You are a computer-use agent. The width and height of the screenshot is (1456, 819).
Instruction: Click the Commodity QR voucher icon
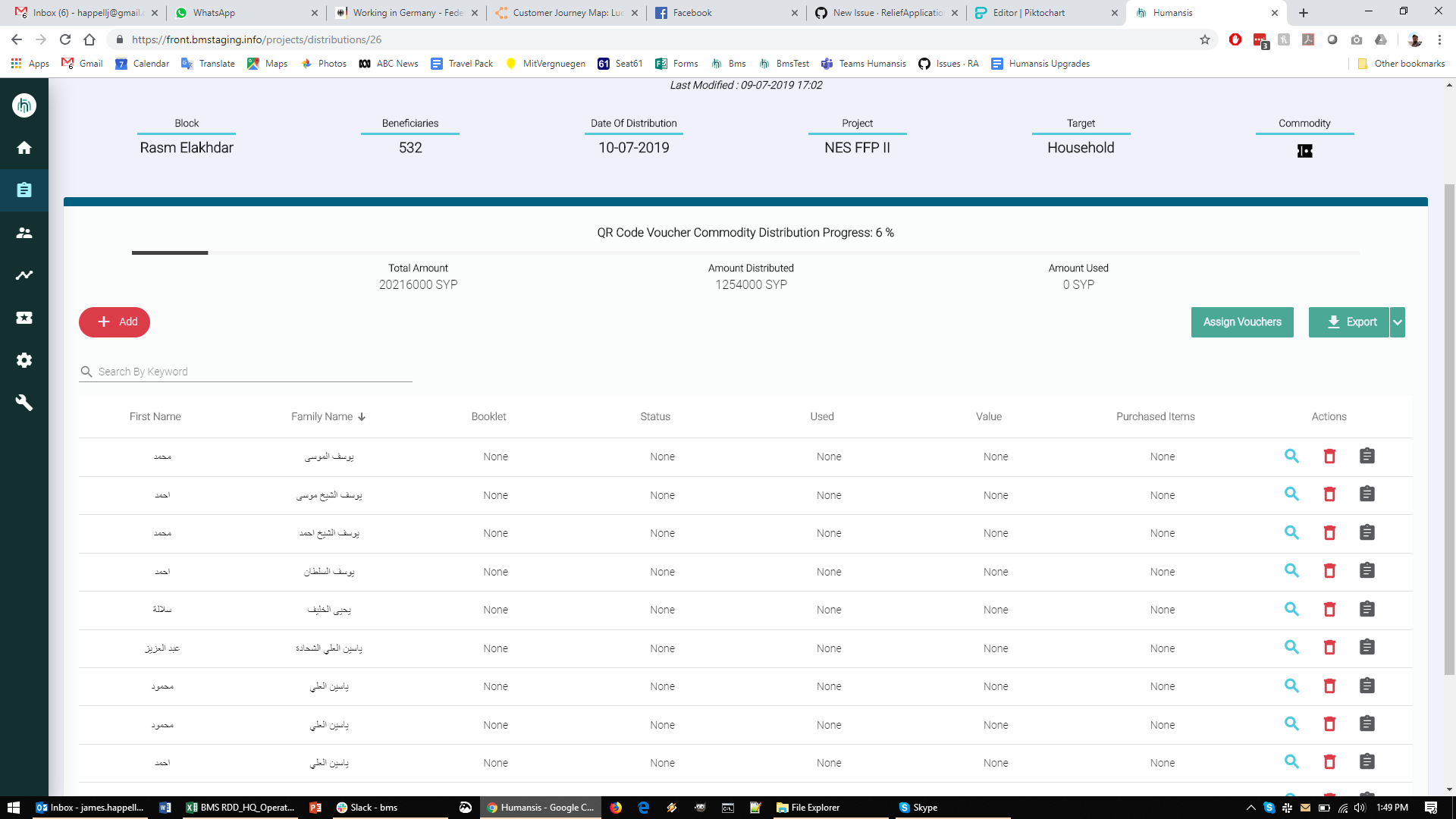(x=1304, y=151)
